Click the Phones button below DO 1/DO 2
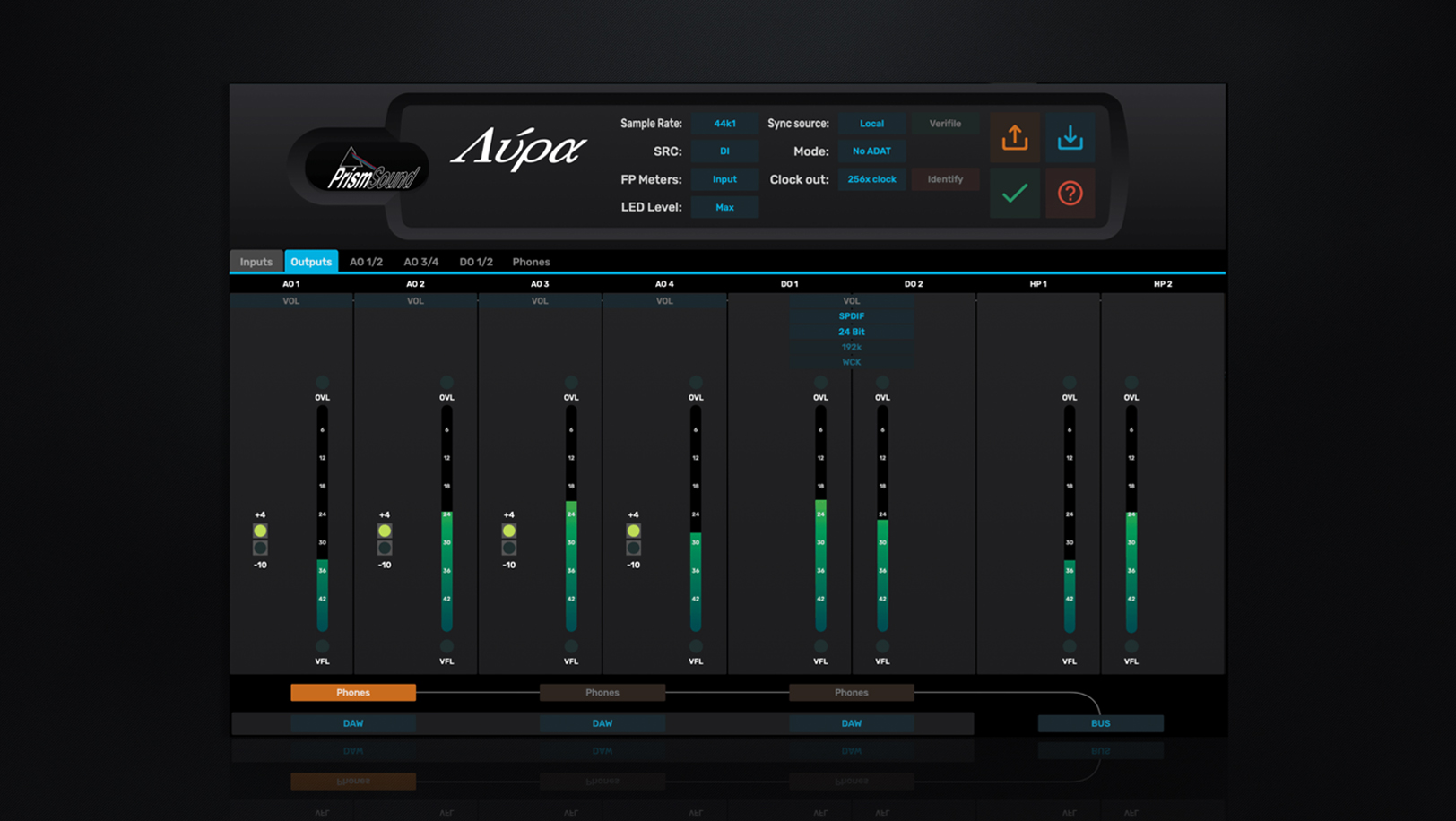 852,693
